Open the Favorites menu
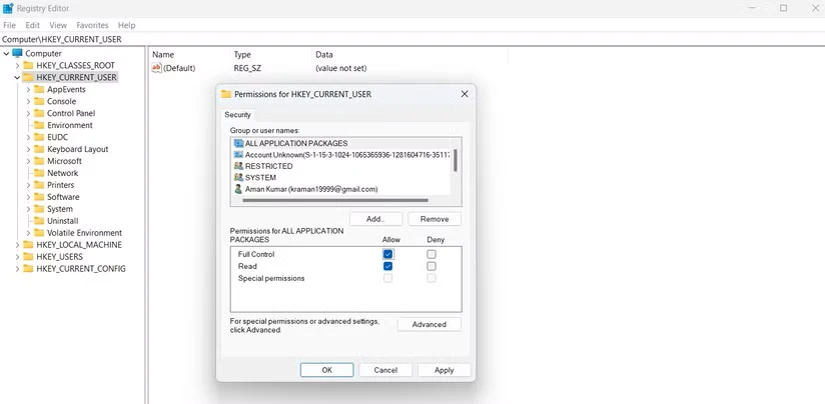This screenshot has height=404, width=825. pos(92,25)
